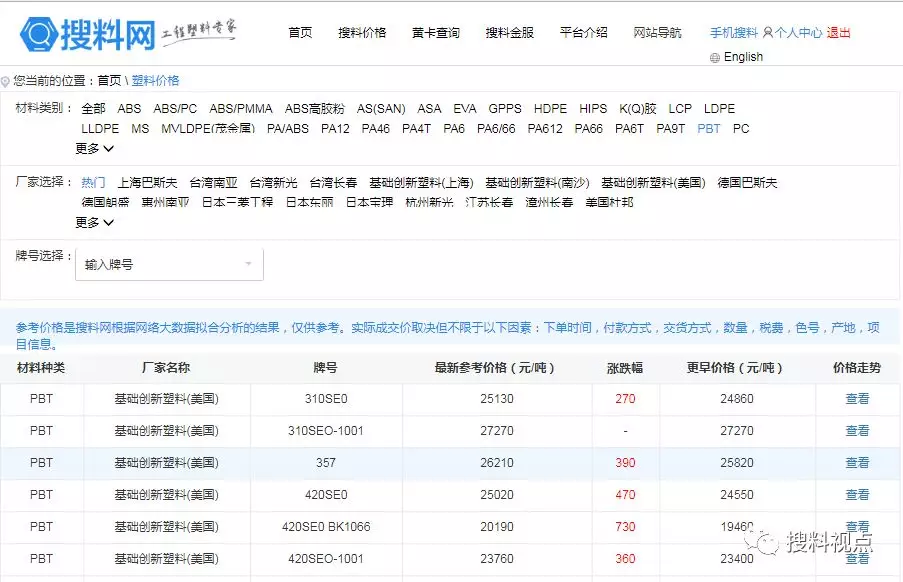Open the 输入牌号 grade dropdown
Screen dimensions: 903x582
[169, 265]
